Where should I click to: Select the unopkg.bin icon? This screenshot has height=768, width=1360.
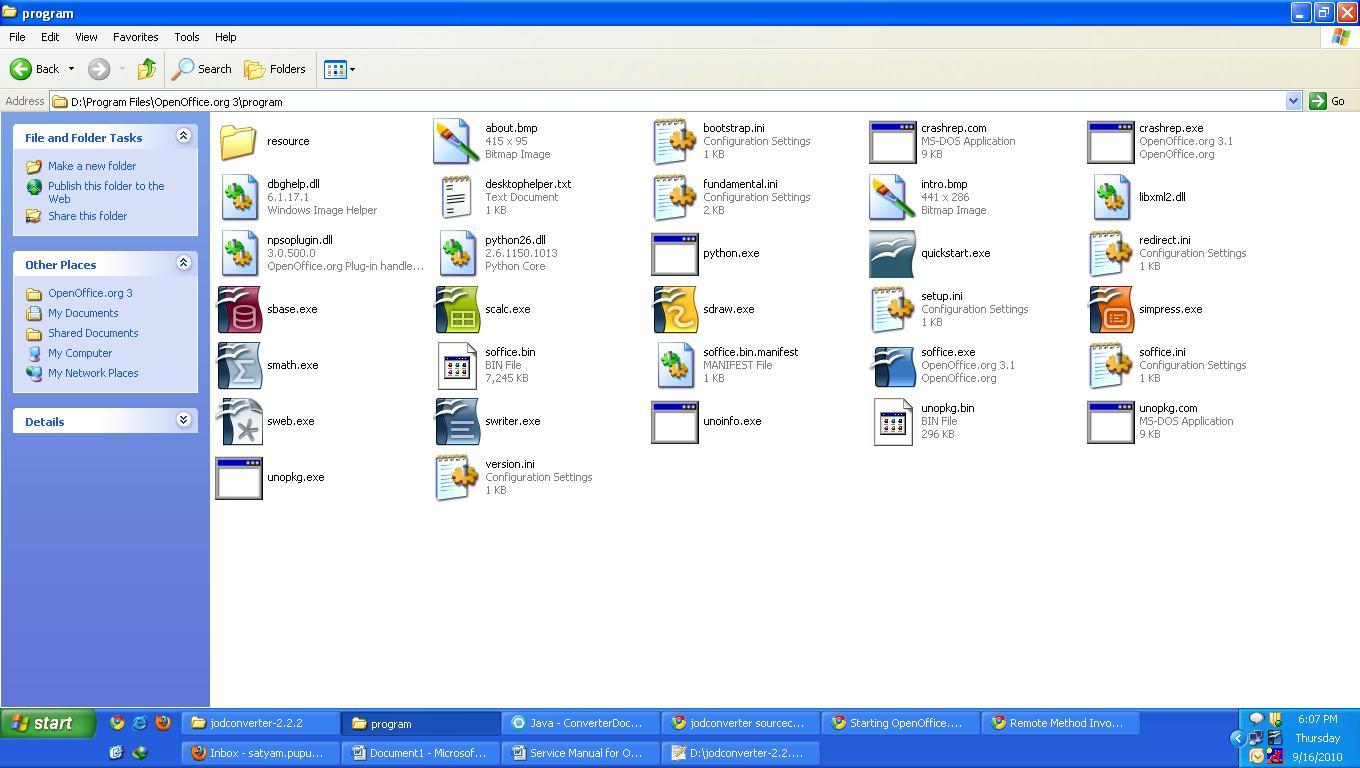893,422
